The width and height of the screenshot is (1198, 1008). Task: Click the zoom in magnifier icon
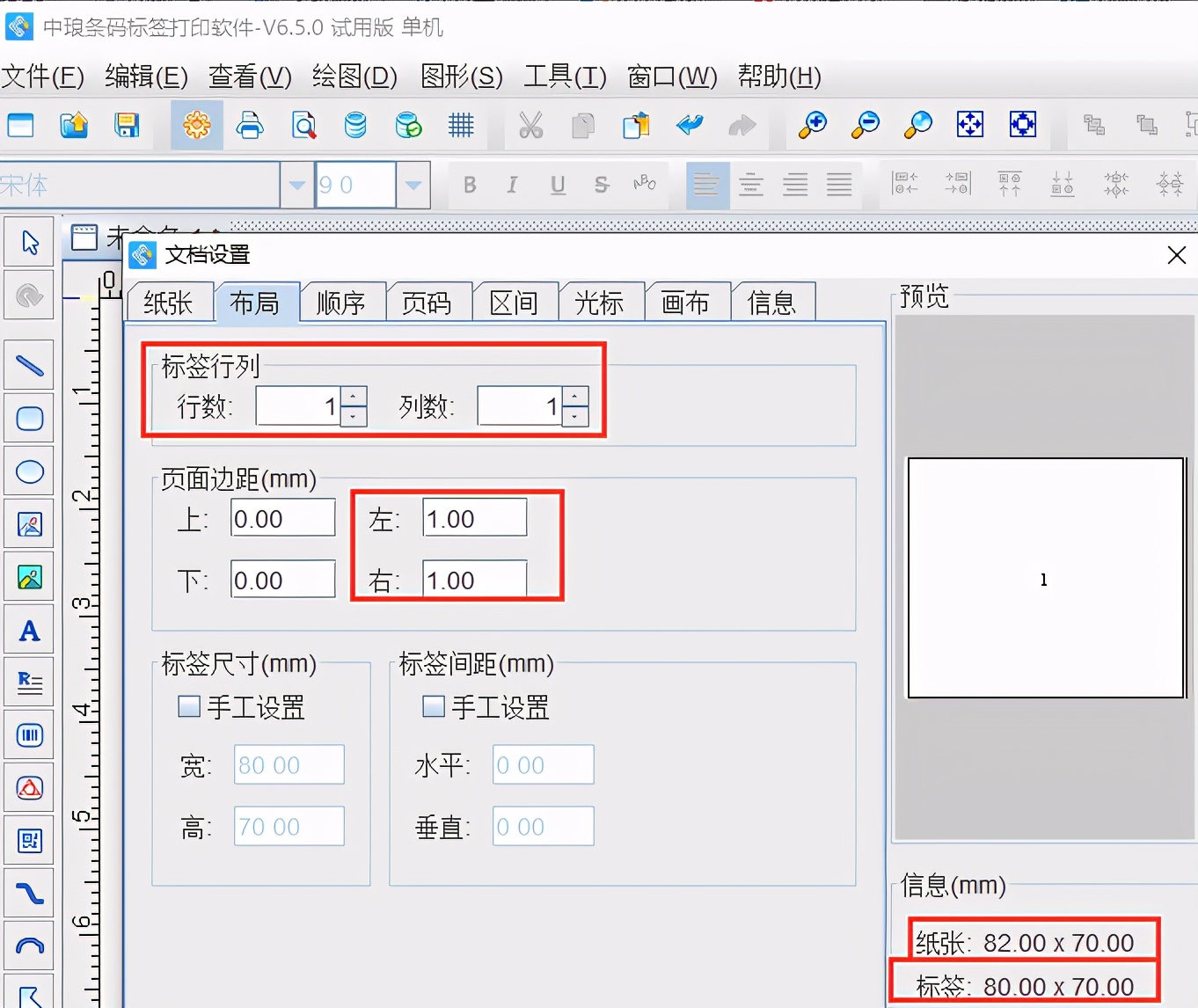(x=812, y=126)
